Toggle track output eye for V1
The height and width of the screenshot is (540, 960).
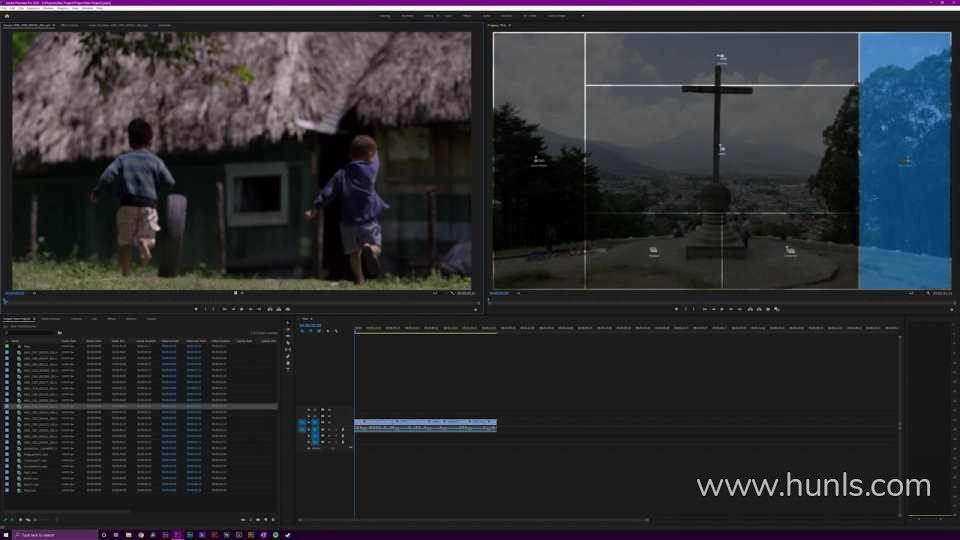329,422
